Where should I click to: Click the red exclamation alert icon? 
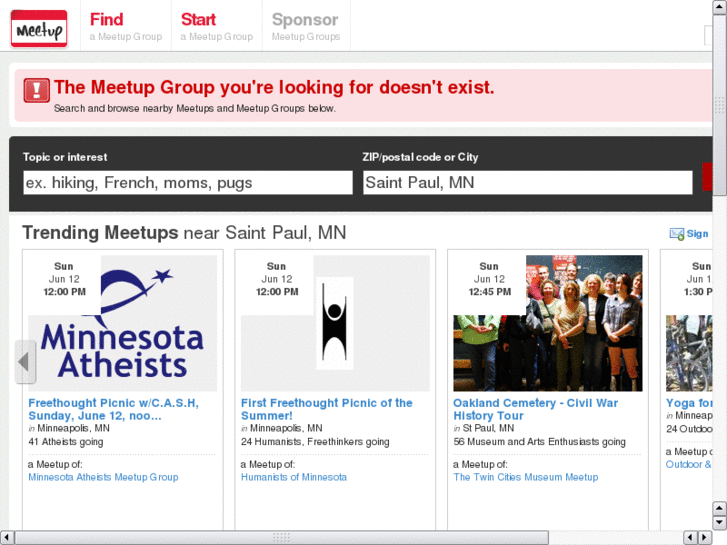37,90
